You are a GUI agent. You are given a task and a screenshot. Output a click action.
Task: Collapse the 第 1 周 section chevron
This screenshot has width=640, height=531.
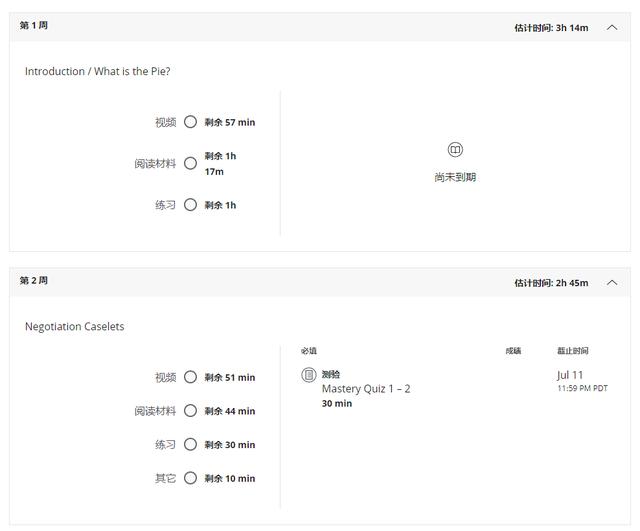click(612, 27)
